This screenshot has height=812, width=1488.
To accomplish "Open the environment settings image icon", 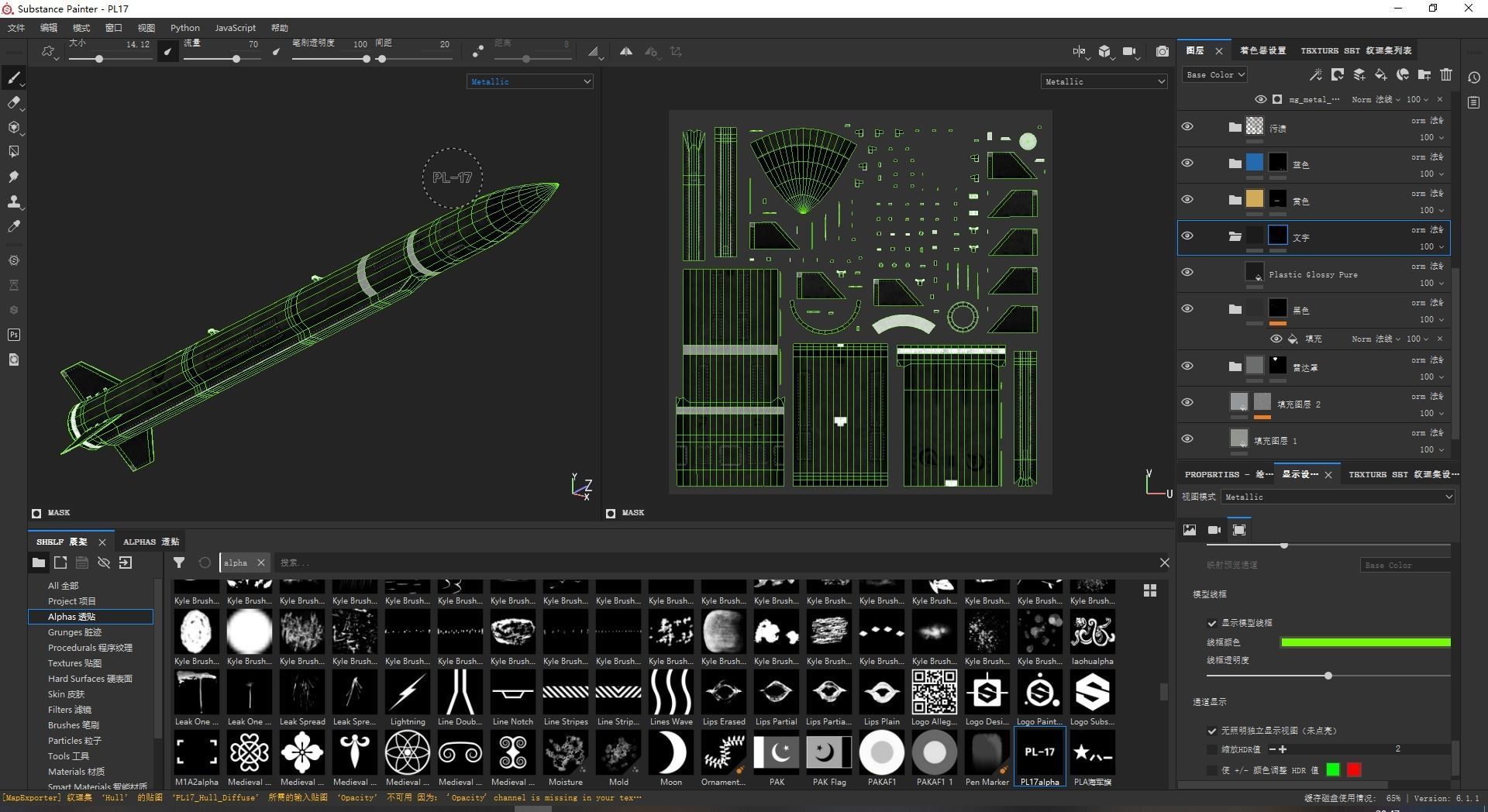I will pos(1190,530).
